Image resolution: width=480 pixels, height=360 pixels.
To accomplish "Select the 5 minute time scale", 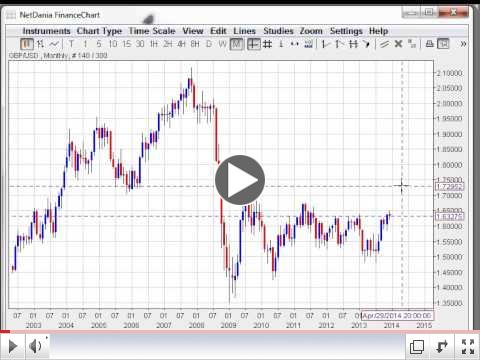I will click(x=99, y=44).
